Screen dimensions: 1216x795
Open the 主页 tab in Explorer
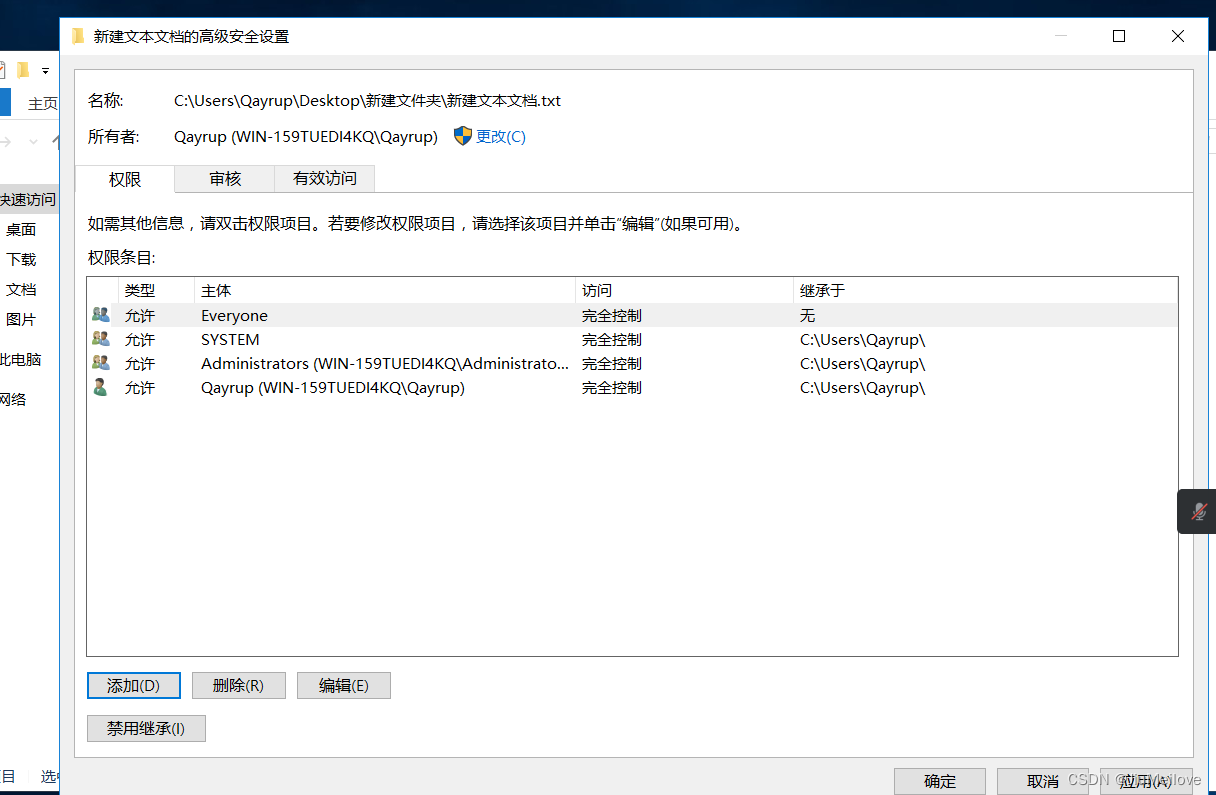click(43, 103)
